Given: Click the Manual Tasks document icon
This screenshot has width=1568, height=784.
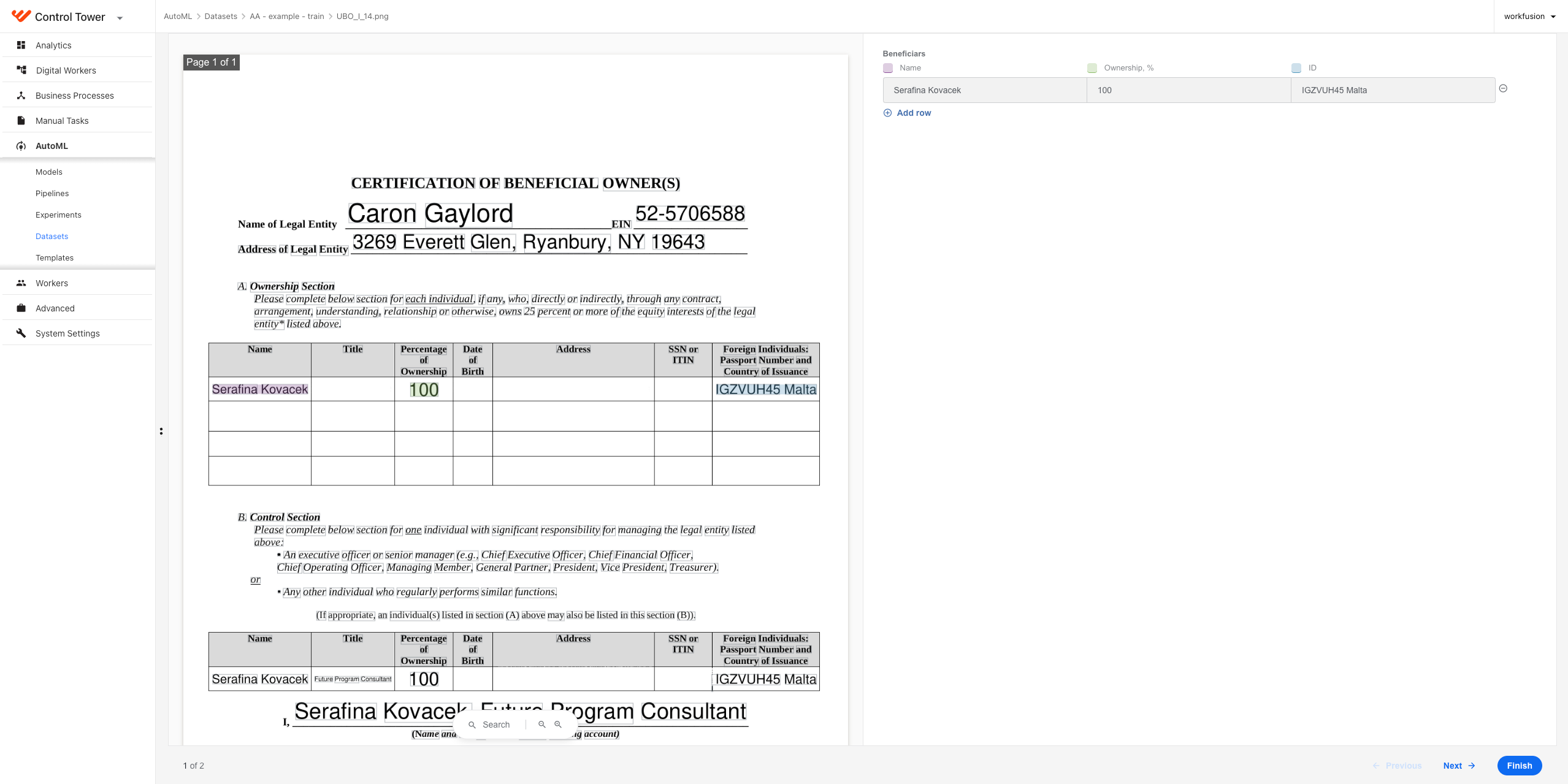Looking at the screenshot, I should click(x=21, y=120).
